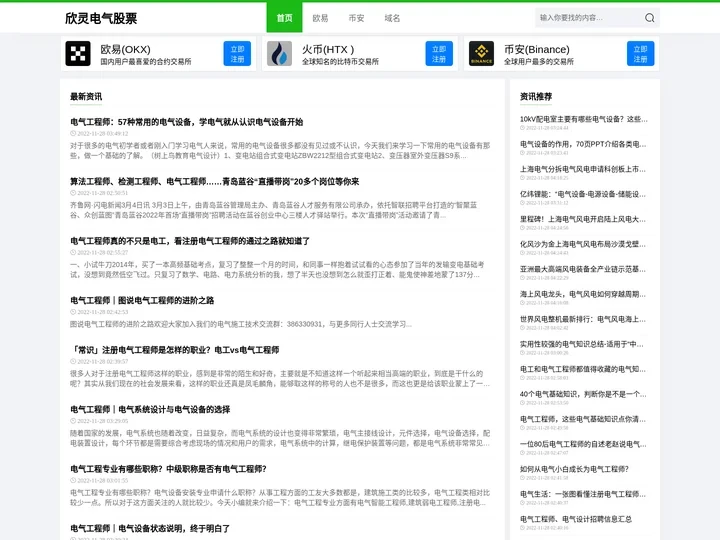
Task: Click the 欣灵电气股票 site title
Action: click(x=101, y=18)
